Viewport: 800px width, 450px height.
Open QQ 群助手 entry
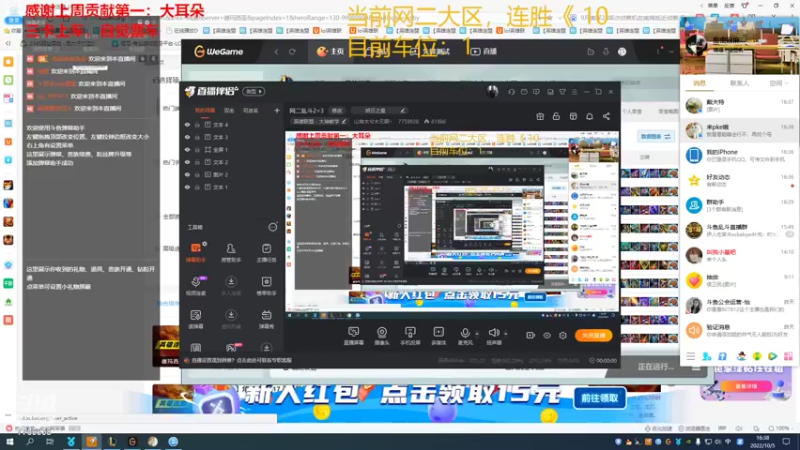pos(739,205)
